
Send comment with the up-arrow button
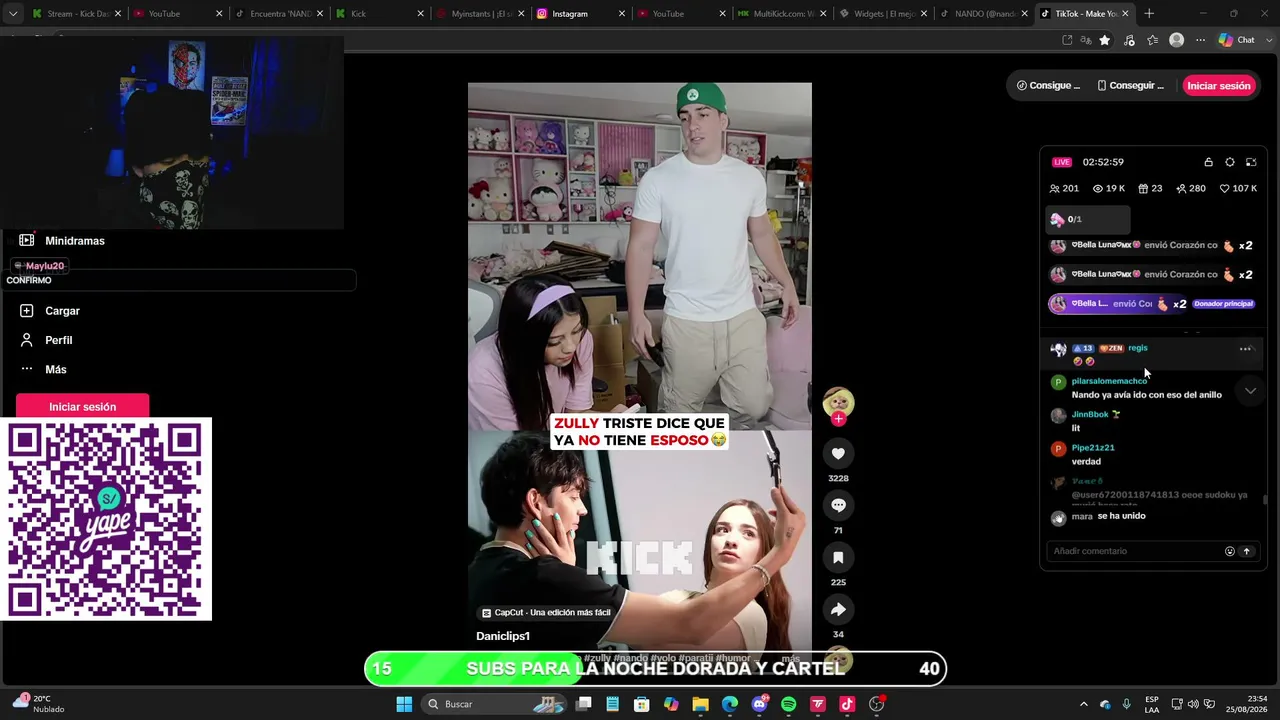click(x=1247, y=551)
